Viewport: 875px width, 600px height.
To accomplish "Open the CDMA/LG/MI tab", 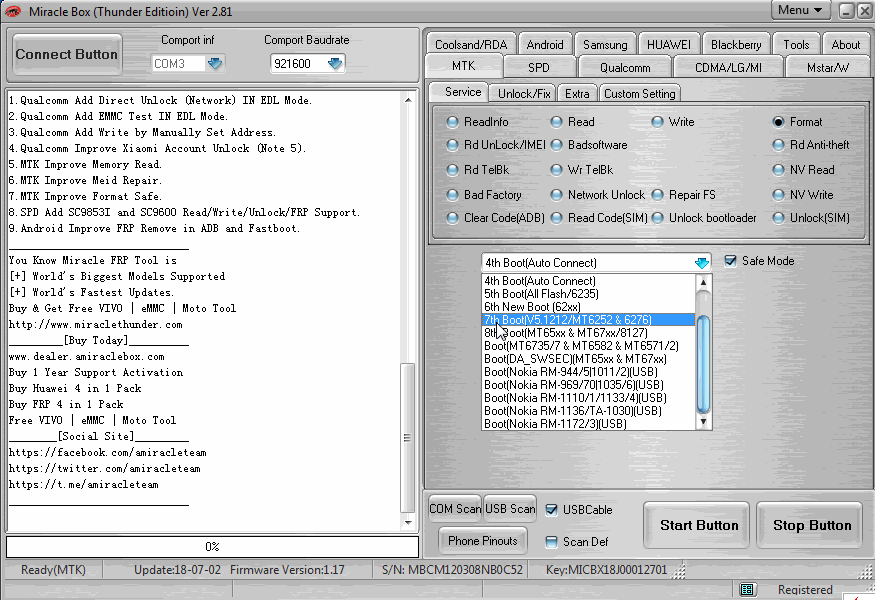I will tap(728, 68).
